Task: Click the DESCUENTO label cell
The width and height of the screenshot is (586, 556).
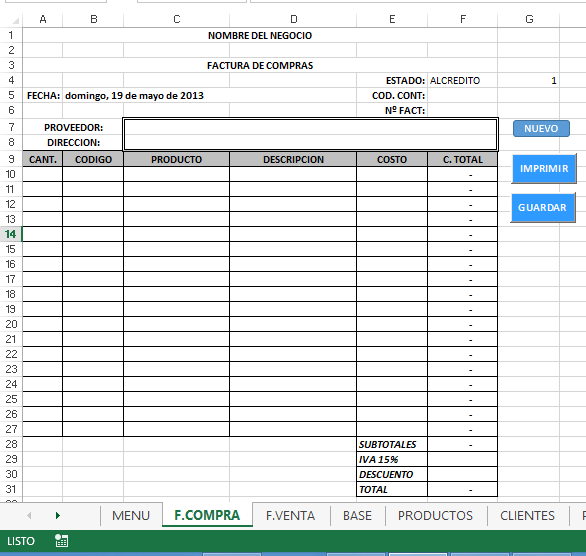Action: [392, 474]
